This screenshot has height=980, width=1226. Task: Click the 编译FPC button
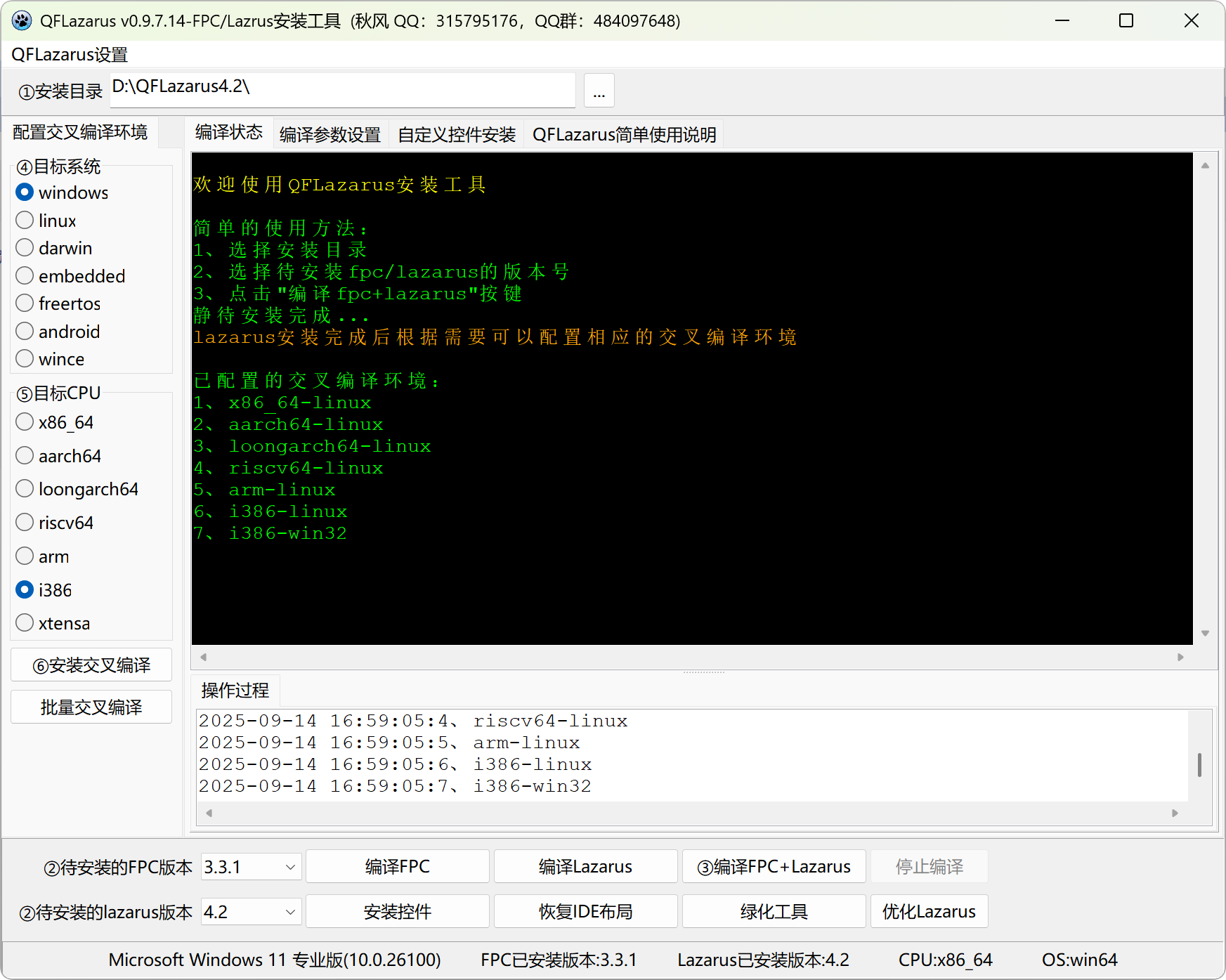397,866
